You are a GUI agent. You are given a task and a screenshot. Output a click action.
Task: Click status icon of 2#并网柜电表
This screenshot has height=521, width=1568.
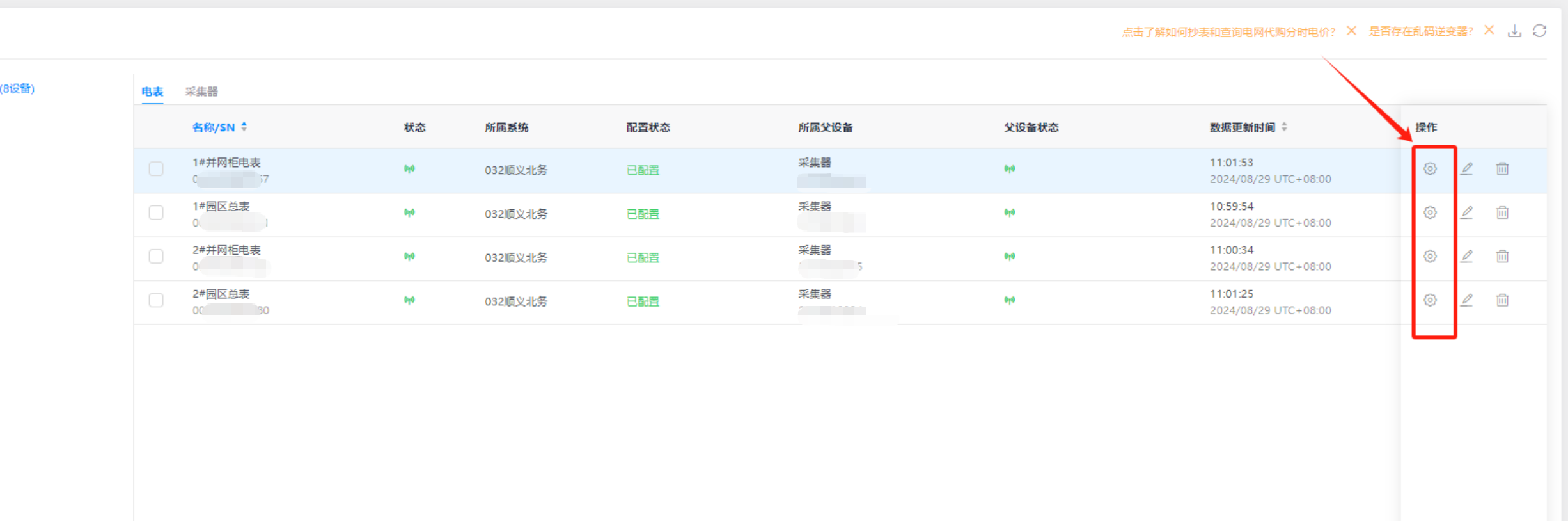click(x=409, y=256)
